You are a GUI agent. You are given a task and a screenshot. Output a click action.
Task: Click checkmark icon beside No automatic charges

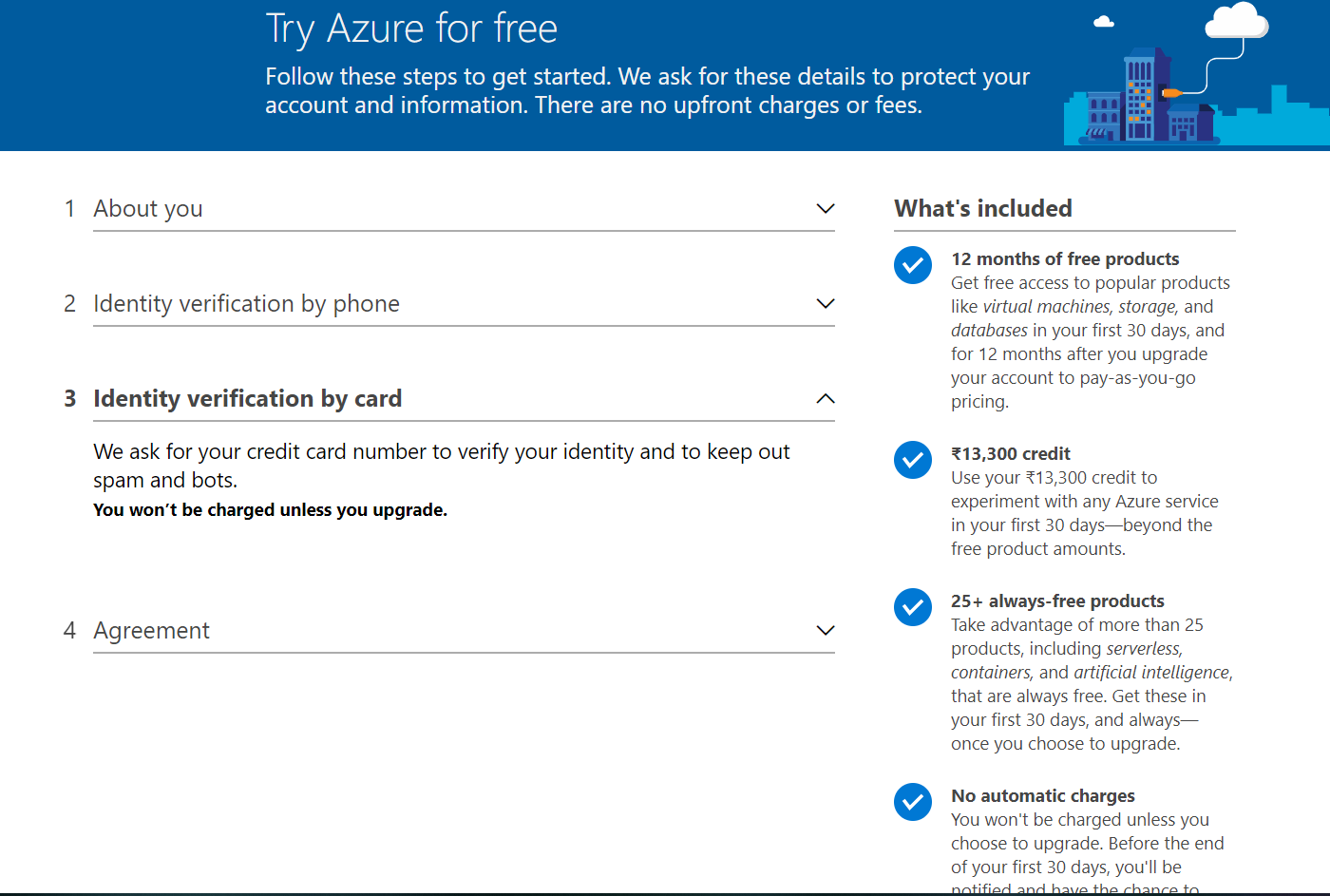pos(913,802)
